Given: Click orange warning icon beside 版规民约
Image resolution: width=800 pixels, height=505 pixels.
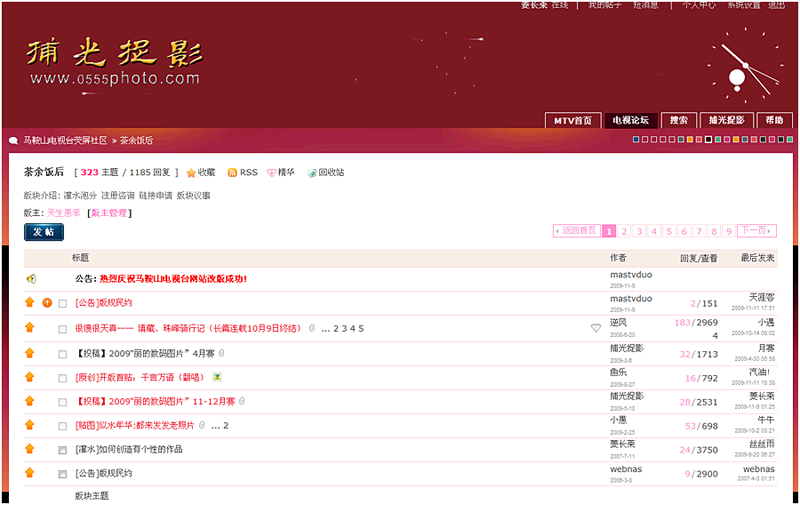Looking at the screenshot, I should [47, 303].
